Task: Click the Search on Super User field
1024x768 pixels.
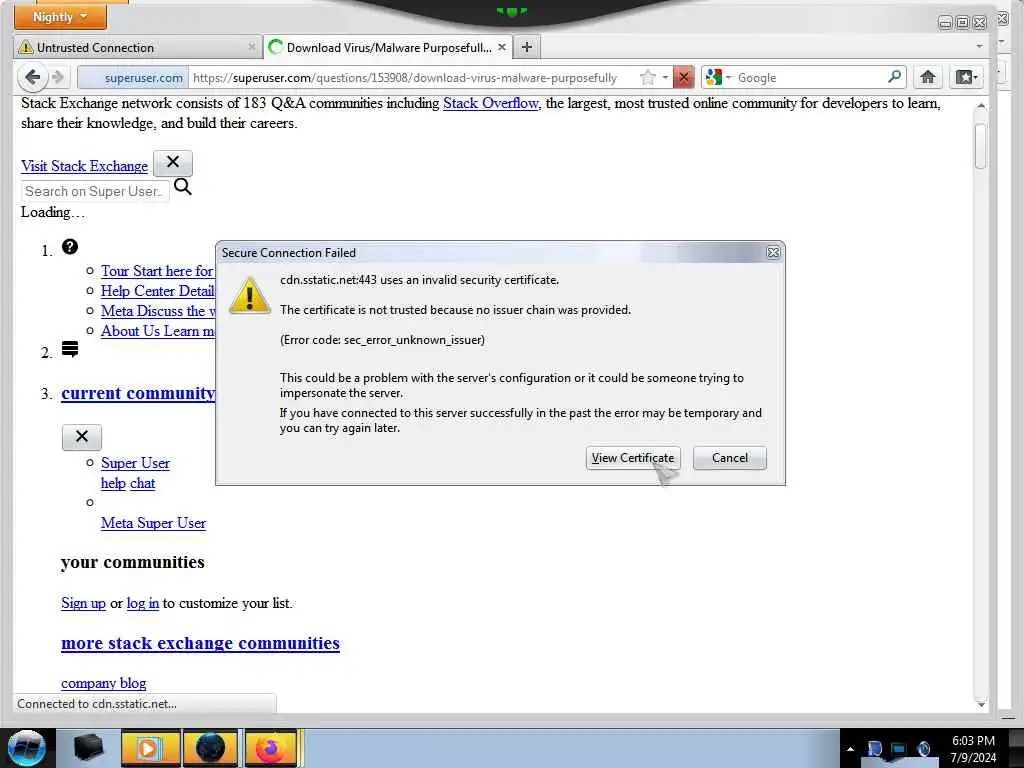Action: coord(95,191)
